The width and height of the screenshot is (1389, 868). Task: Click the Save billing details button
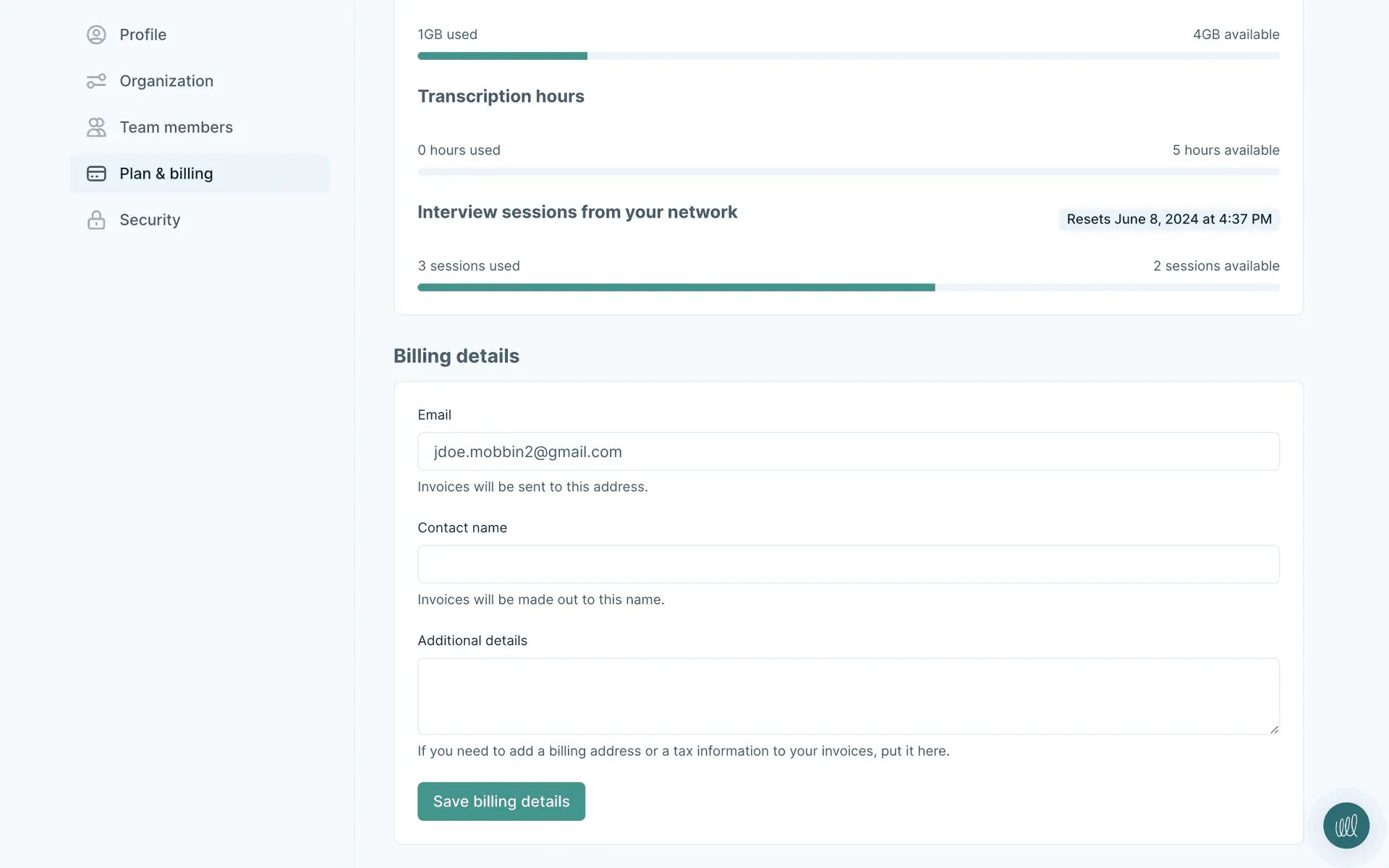(501, 801)
